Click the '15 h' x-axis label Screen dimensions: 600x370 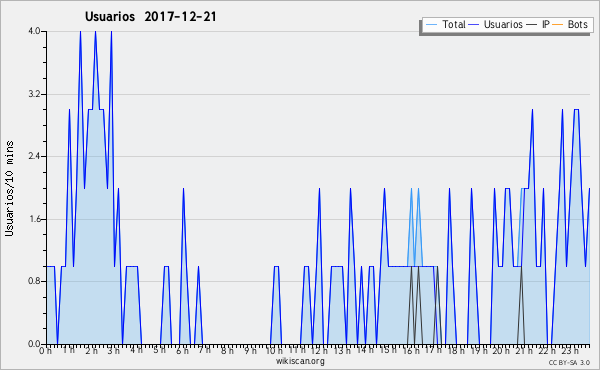(388, 350)
